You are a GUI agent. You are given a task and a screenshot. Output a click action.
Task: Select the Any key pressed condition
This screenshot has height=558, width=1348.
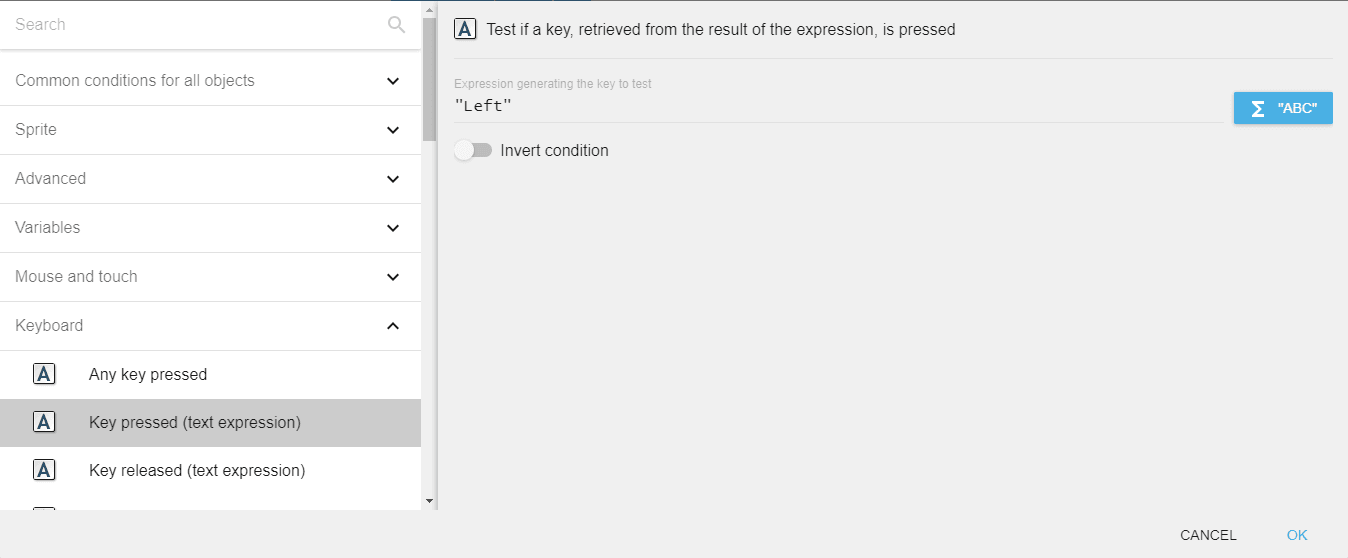tap(148, 374)
